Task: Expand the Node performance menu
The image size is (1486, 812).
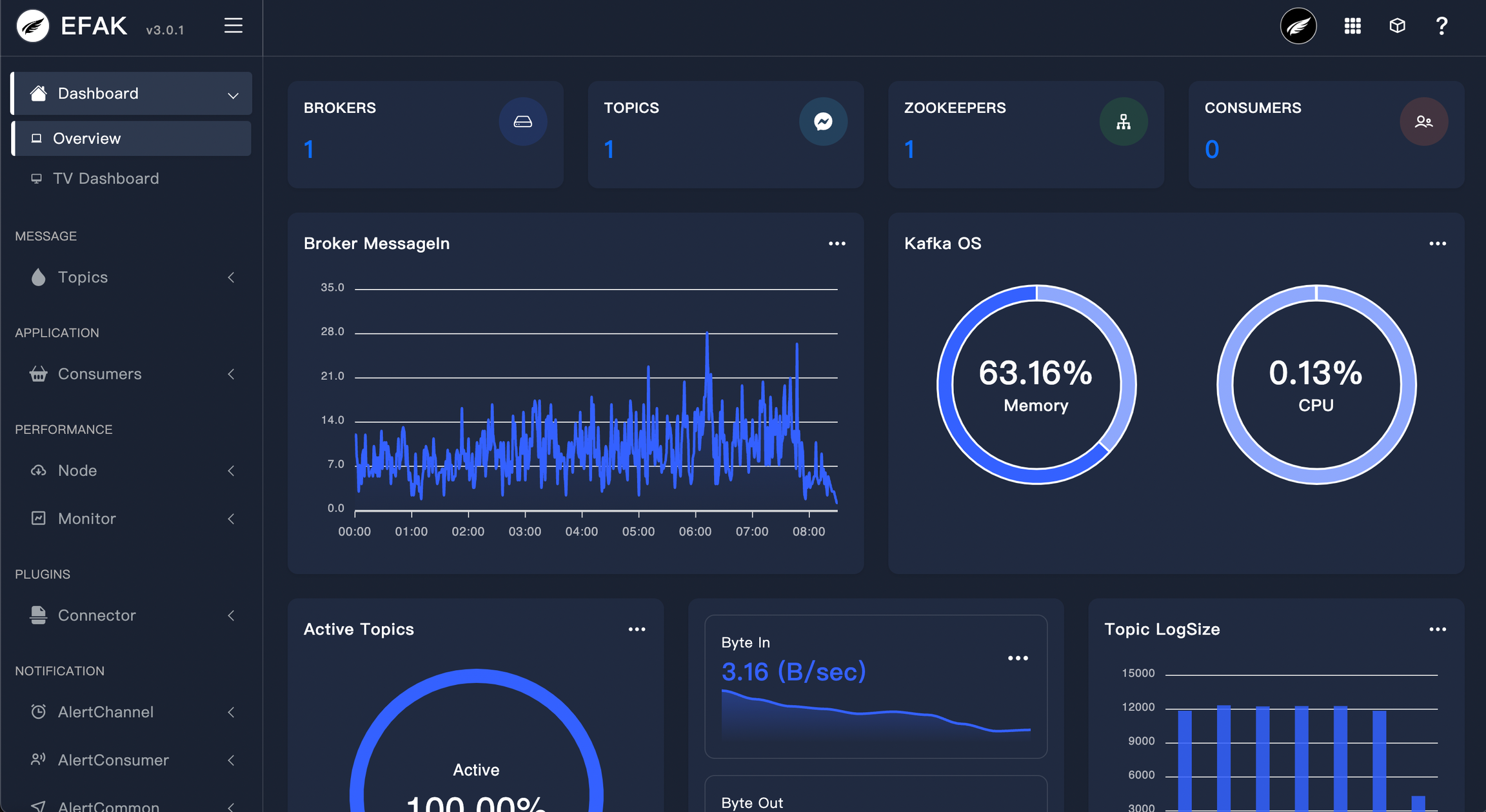Action: pyautogui.click(x=132, y=471)
